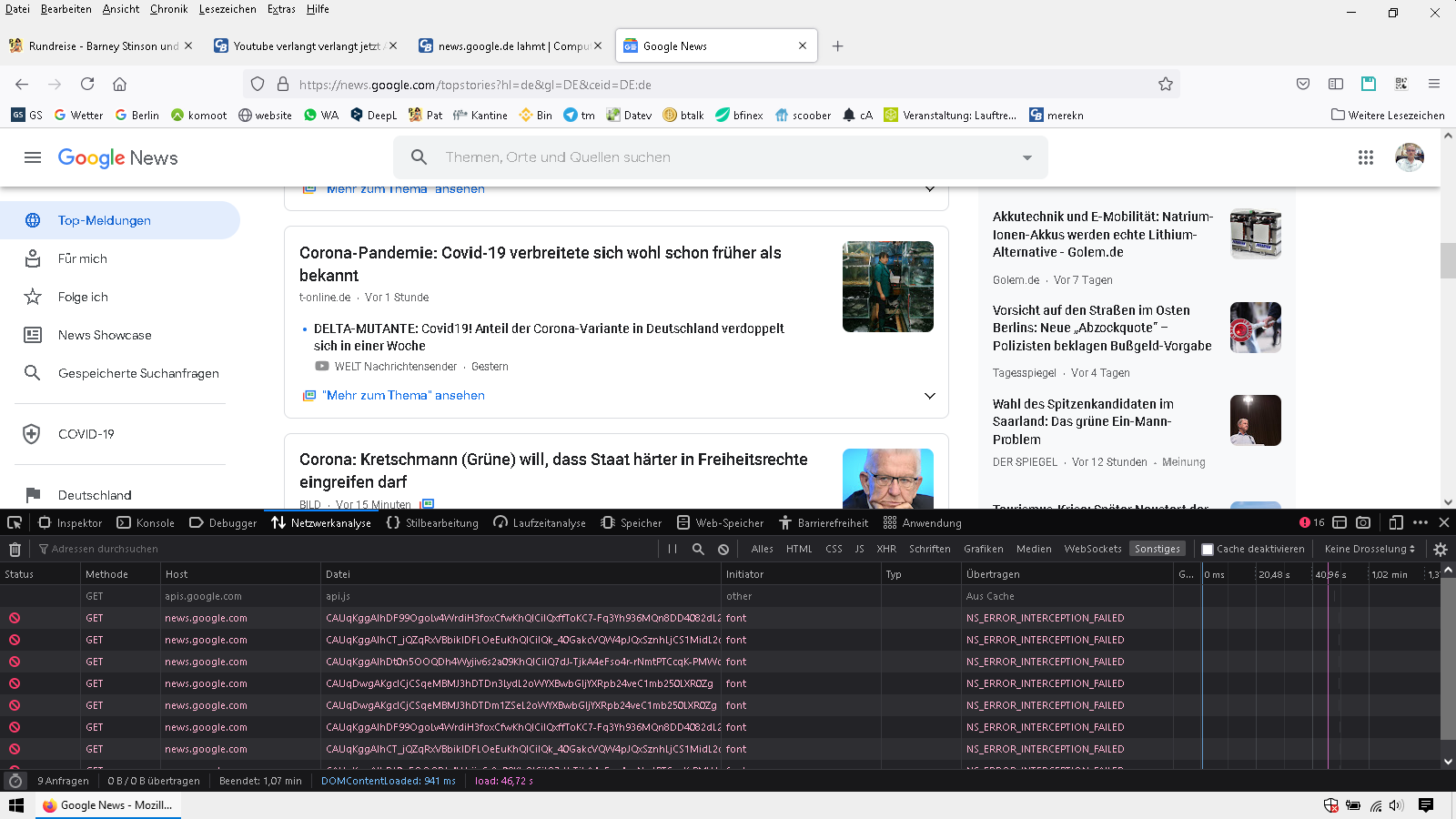Open the performance analysis stopwatch
Image resolution: width=1456 pixels, height=819 pixels.
15,781
